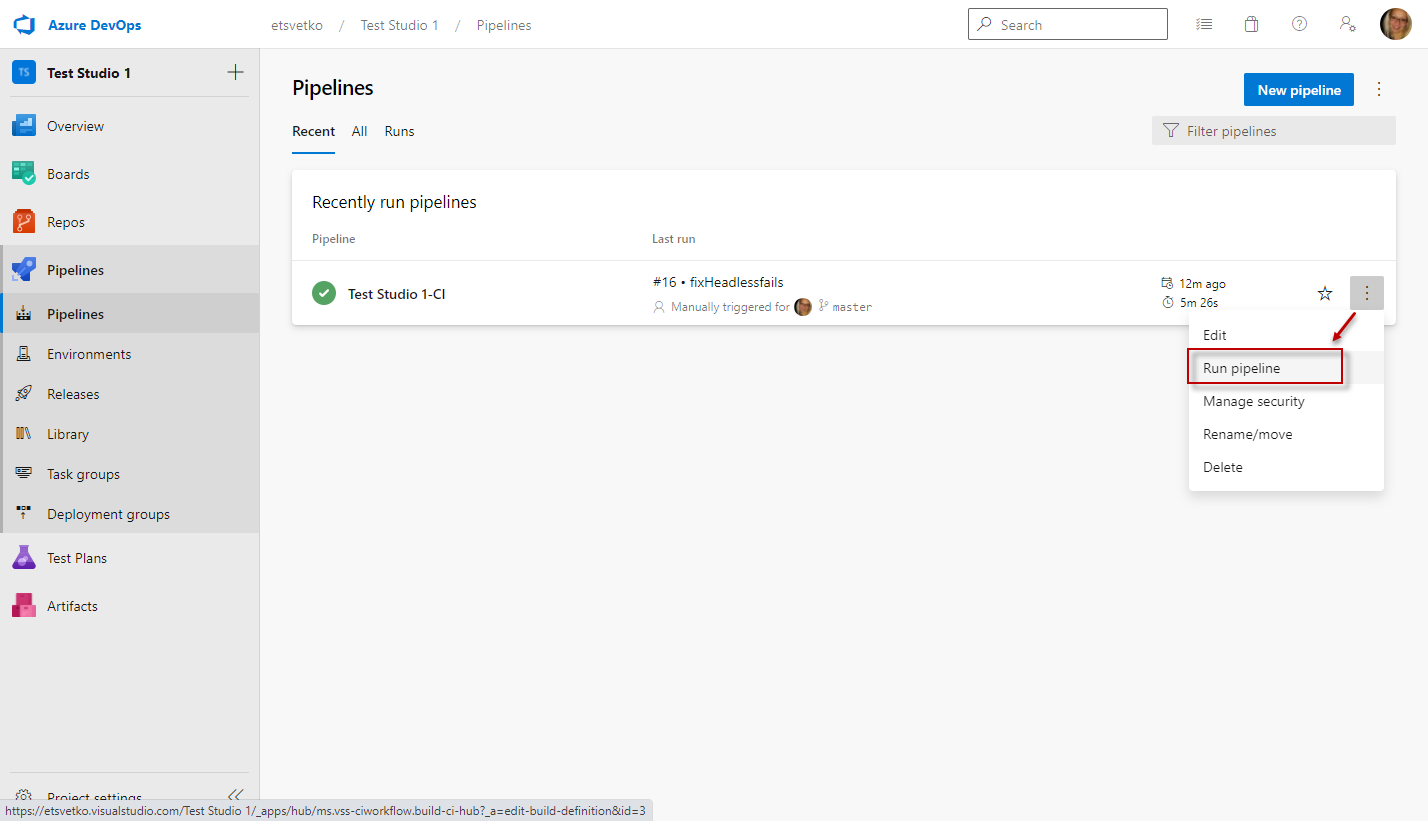This screenshot has width=1428, height=821.
Task: Click the Pipelines section header in sidebar
Action: tap(130, 270)
